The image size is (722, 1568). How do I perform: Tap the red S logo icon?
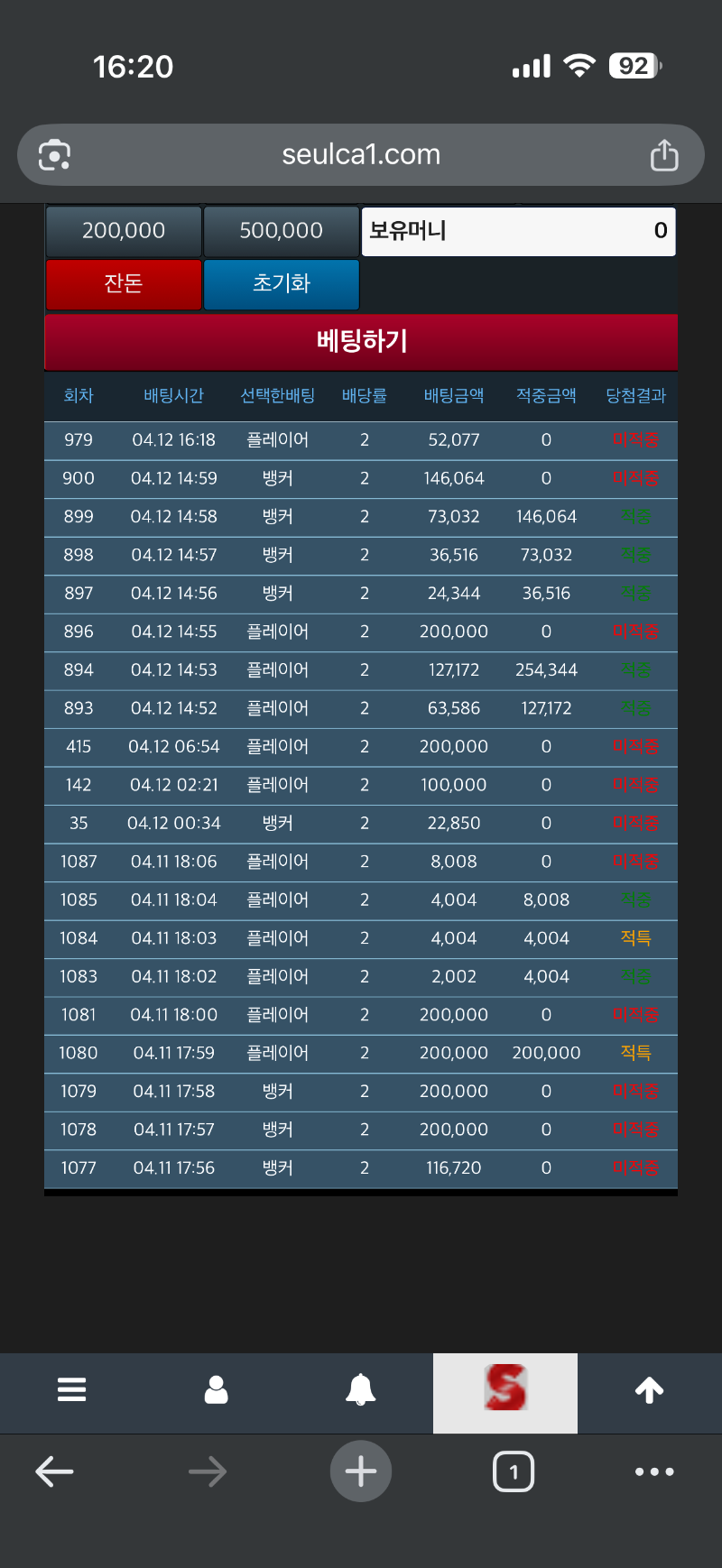[505, 1389]
